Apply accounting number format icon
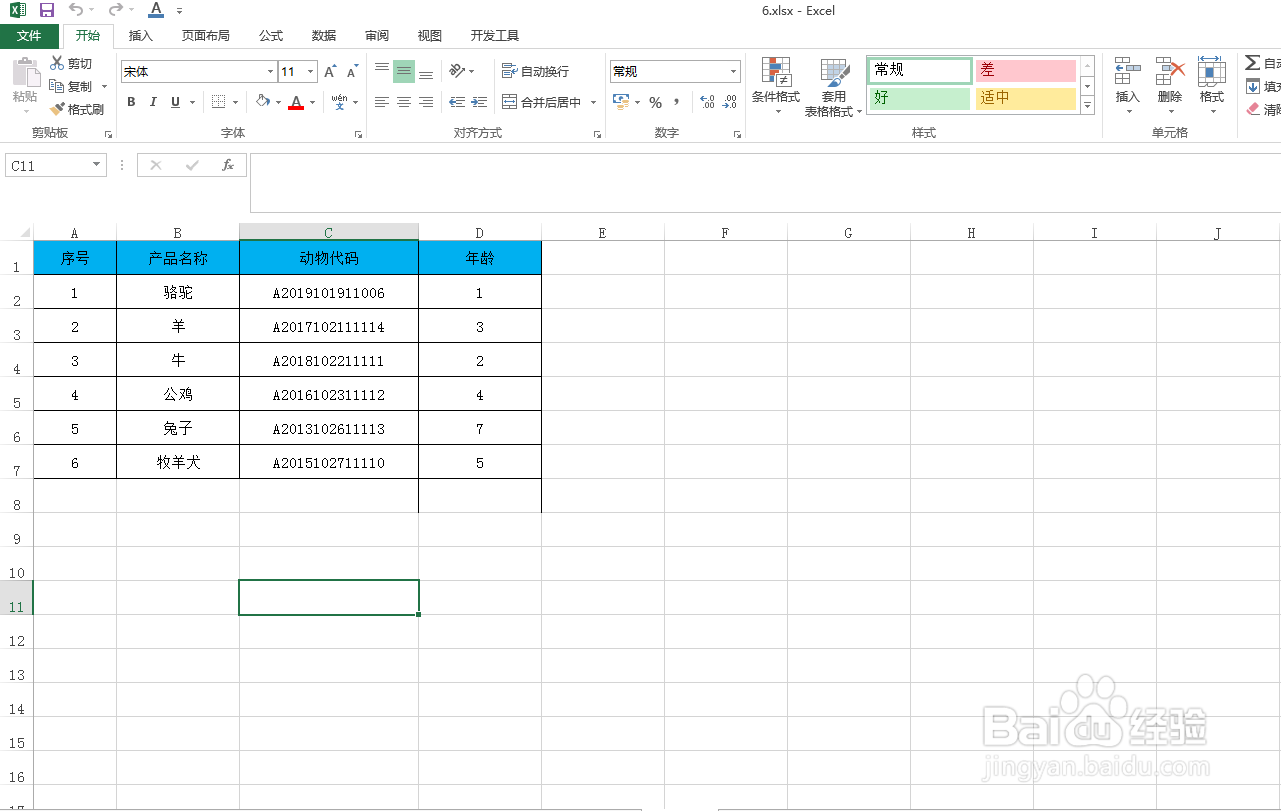Screen dimensions: 1281x811 [x=620, y=102]
